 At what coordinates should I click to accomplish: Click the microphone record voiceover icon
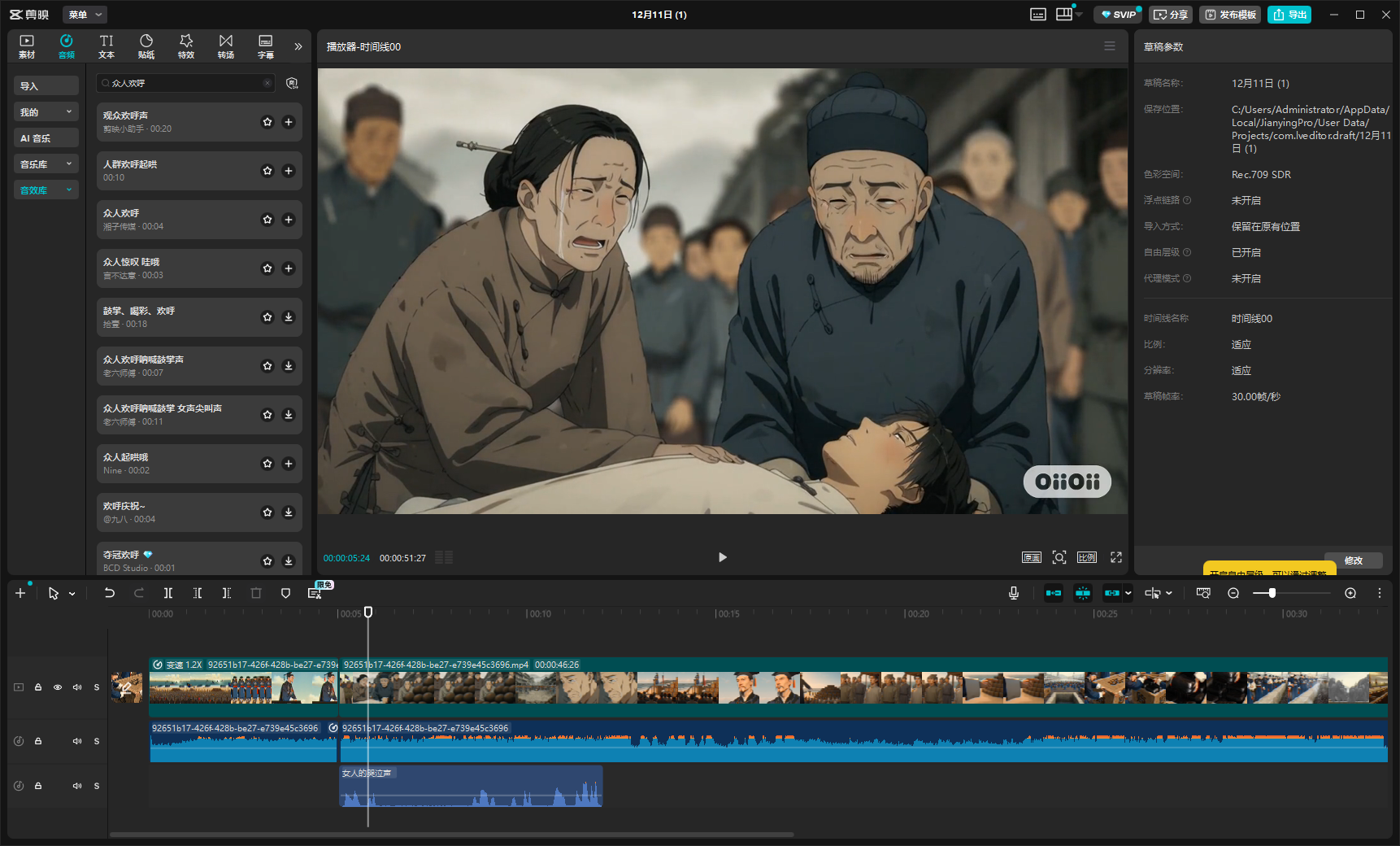1014,593
